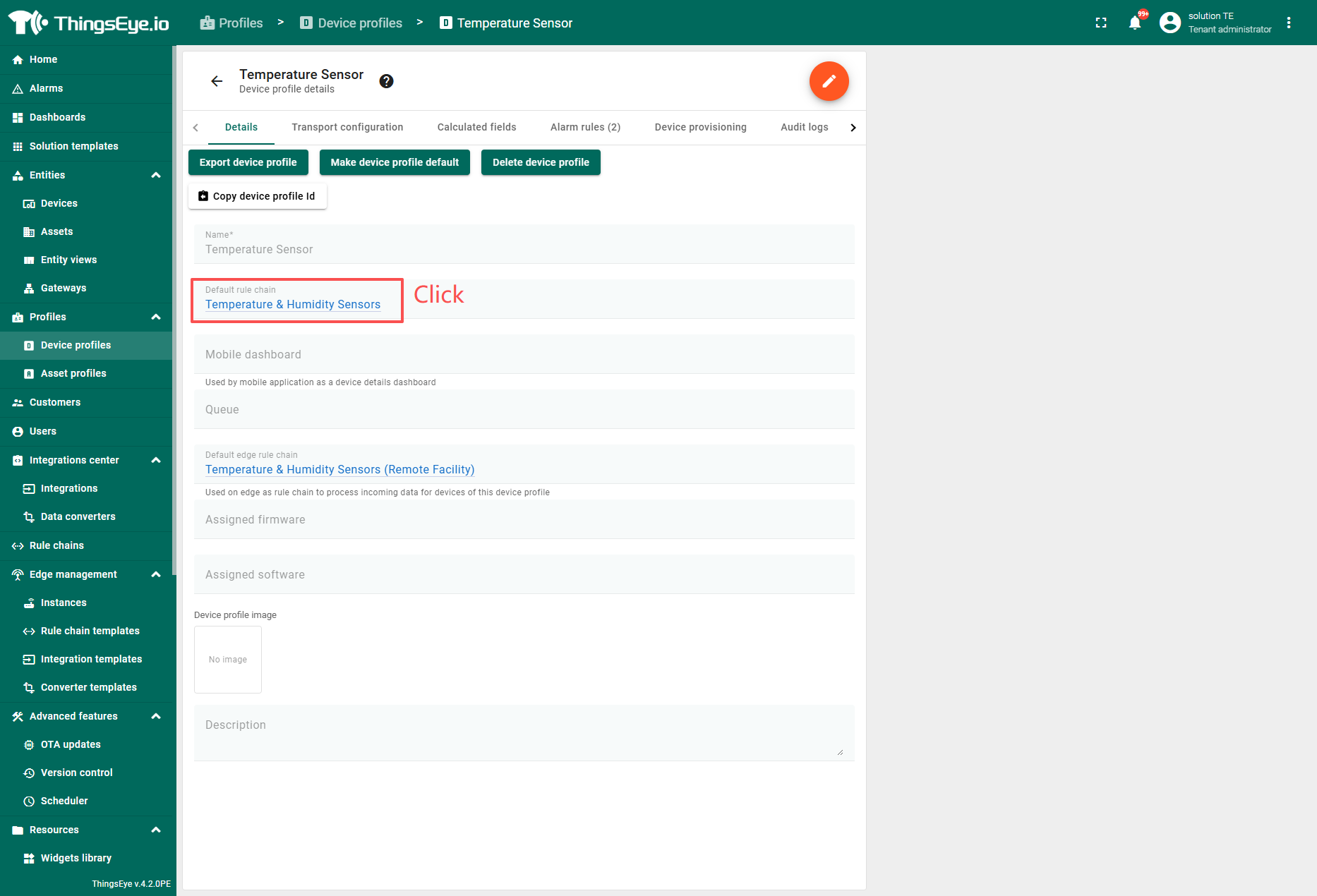The image size is (1317, 896).
Task: Click Copy device profile Id button
Action: pyautogui.click(x=257, y=196)
